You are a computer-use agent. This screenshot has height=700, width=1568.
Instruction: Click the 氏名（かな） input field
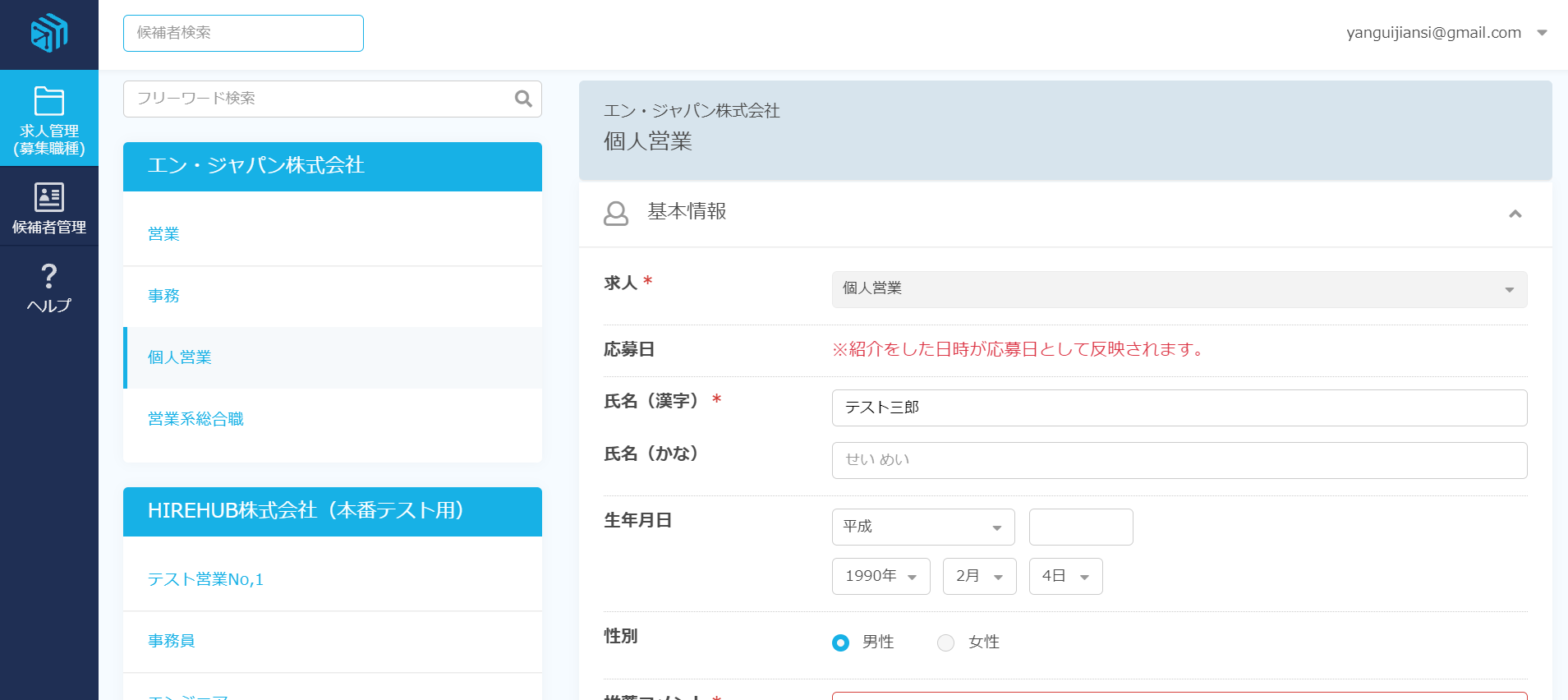[x=1179, y=460]
